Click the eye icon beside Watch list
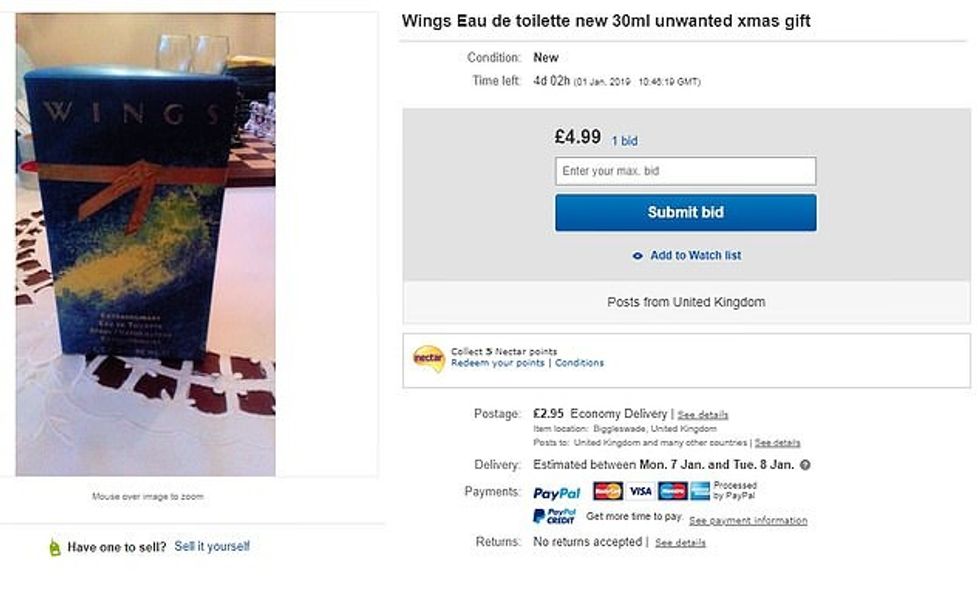 point(638,256)
